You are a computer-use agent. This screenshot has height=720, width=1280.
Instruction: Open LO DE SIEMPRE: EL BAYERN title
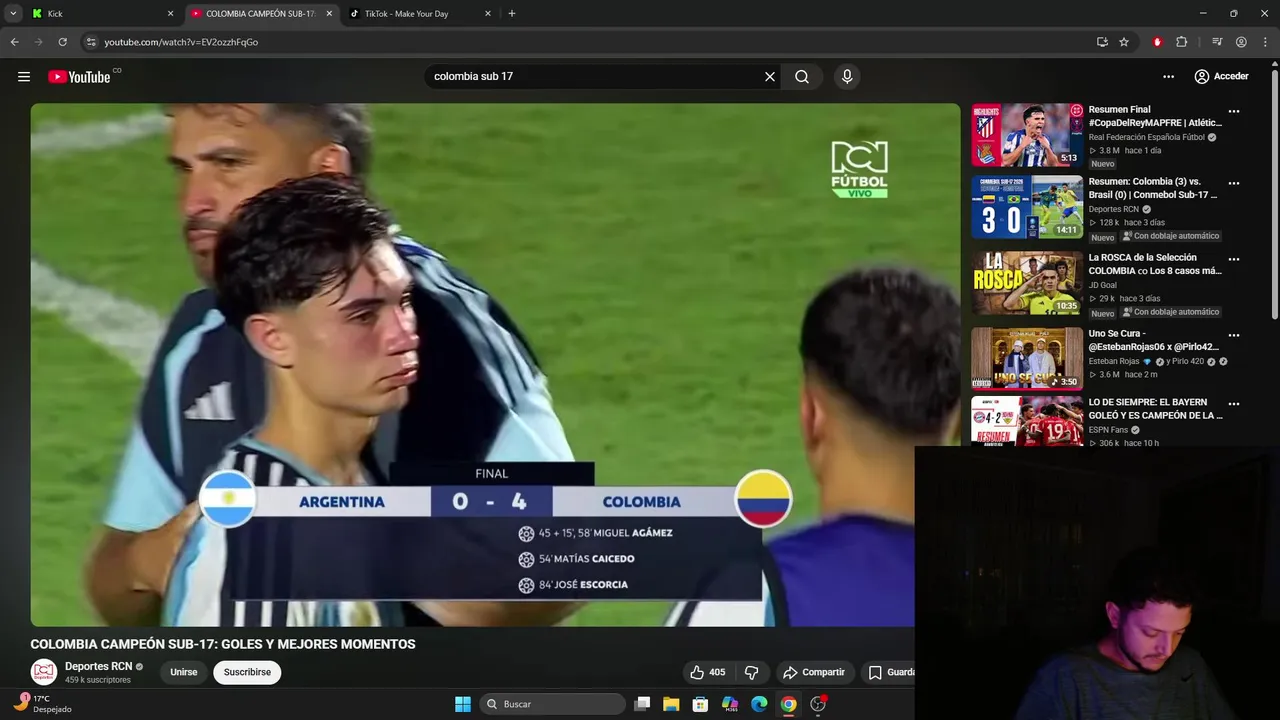point(1155,408)
